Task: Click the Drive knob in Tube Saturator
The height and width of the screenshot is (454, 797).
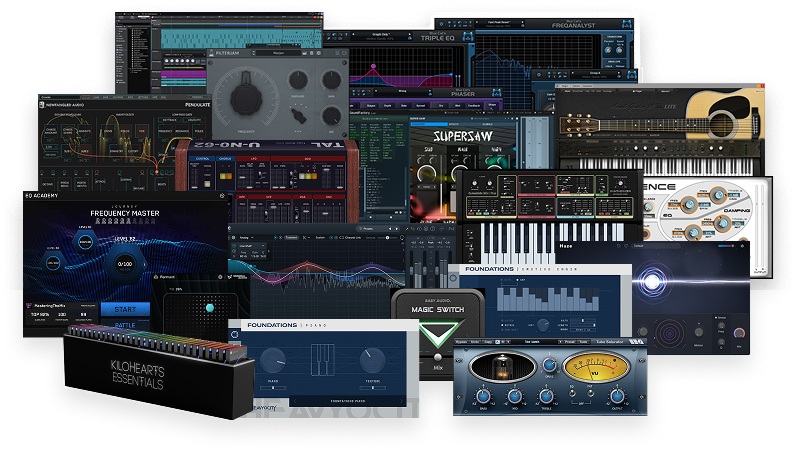Action: pyautogui.click(x=549, y=365)
